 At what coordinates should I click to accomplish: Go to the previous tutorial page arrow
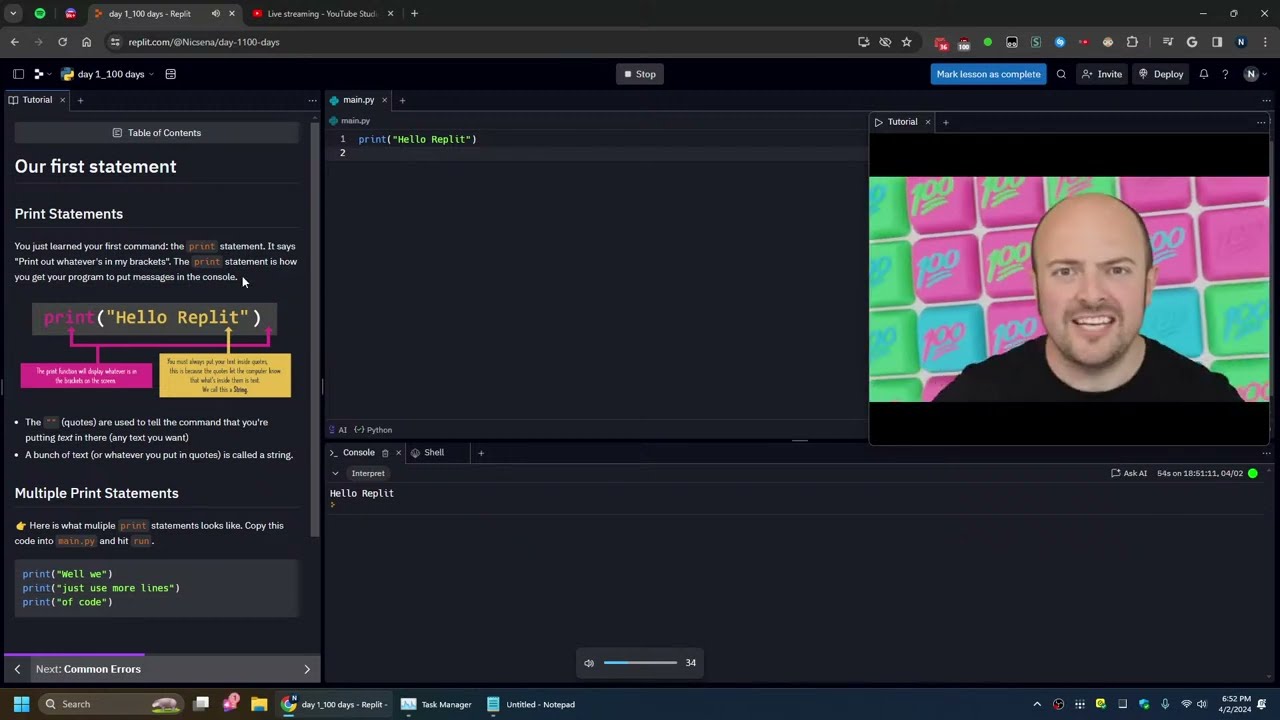click(x=17, y=669)
